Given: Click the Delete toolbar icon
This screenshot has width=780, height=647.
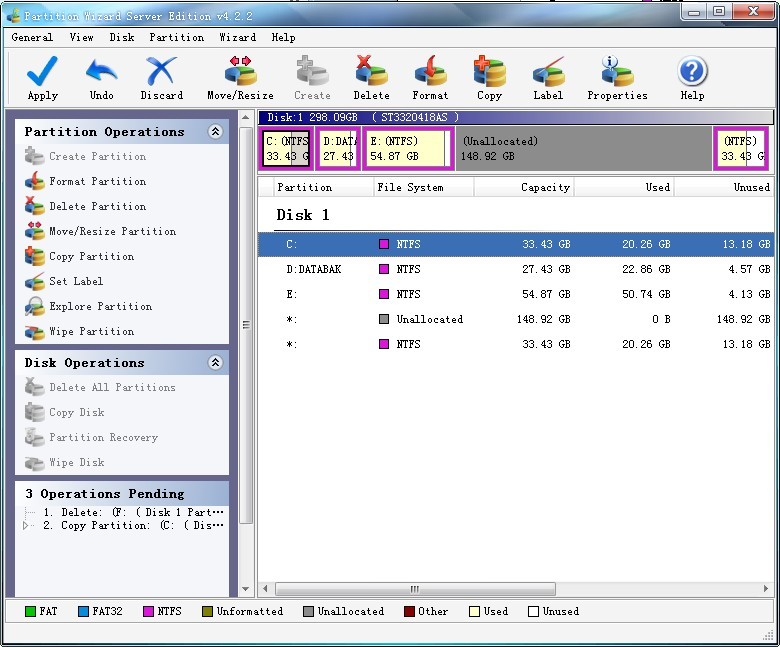Looking at the screenshot, I should pyautogui.click(x=371, y=71).
